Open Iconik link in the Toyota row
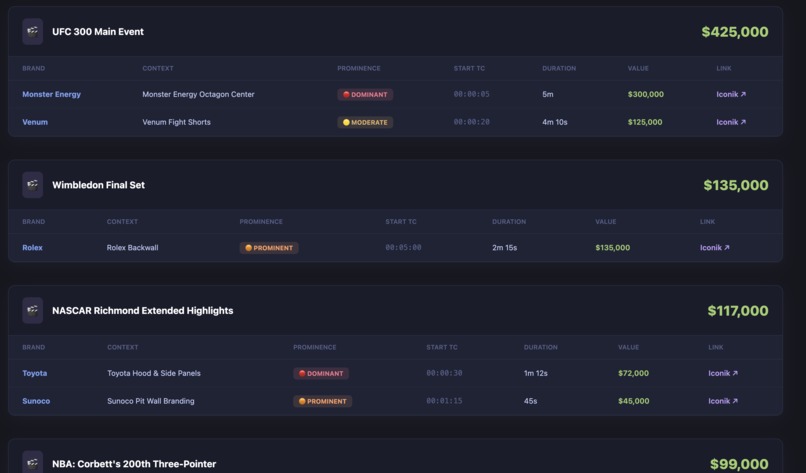The width and height of the screenshot is (806, 473). [723, 373]
